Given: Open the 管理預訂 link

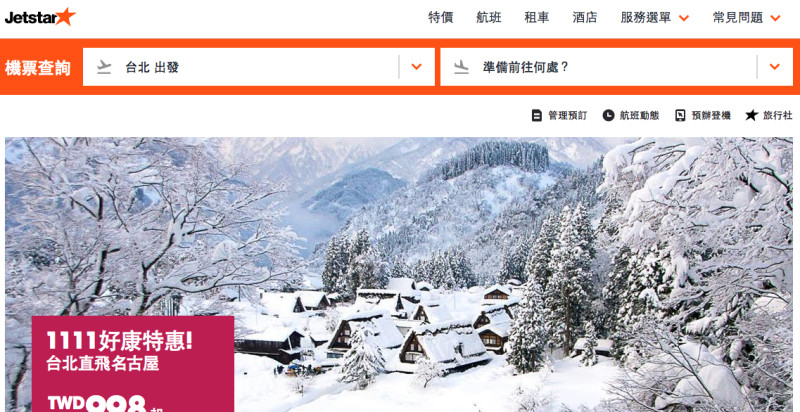Looking at the screenshot, I should click(x=567, y=116).
